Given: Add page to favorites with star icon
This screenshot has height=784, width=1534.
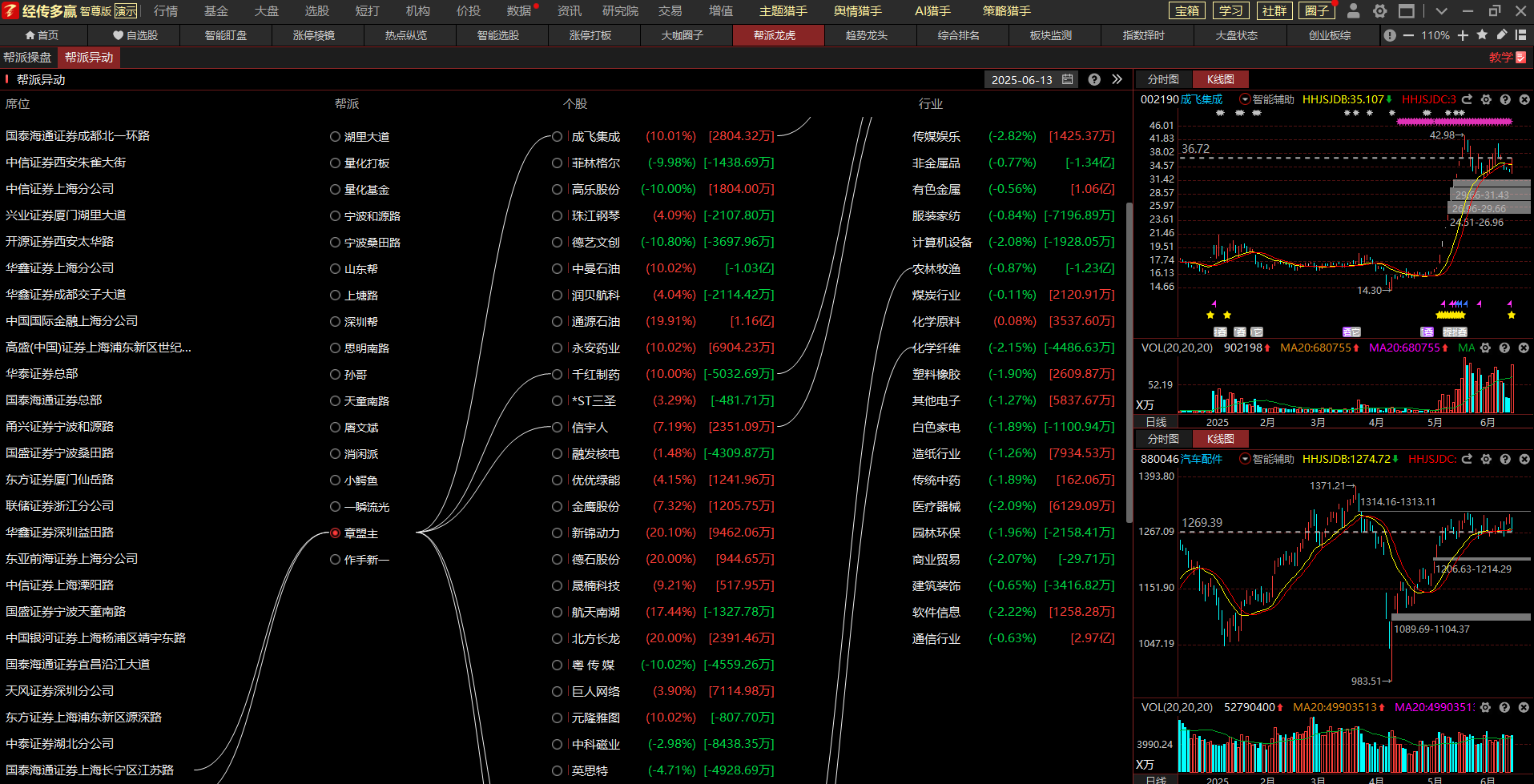Looking at the screenshot, I should pyautogui.click(x=1482, y=35).
